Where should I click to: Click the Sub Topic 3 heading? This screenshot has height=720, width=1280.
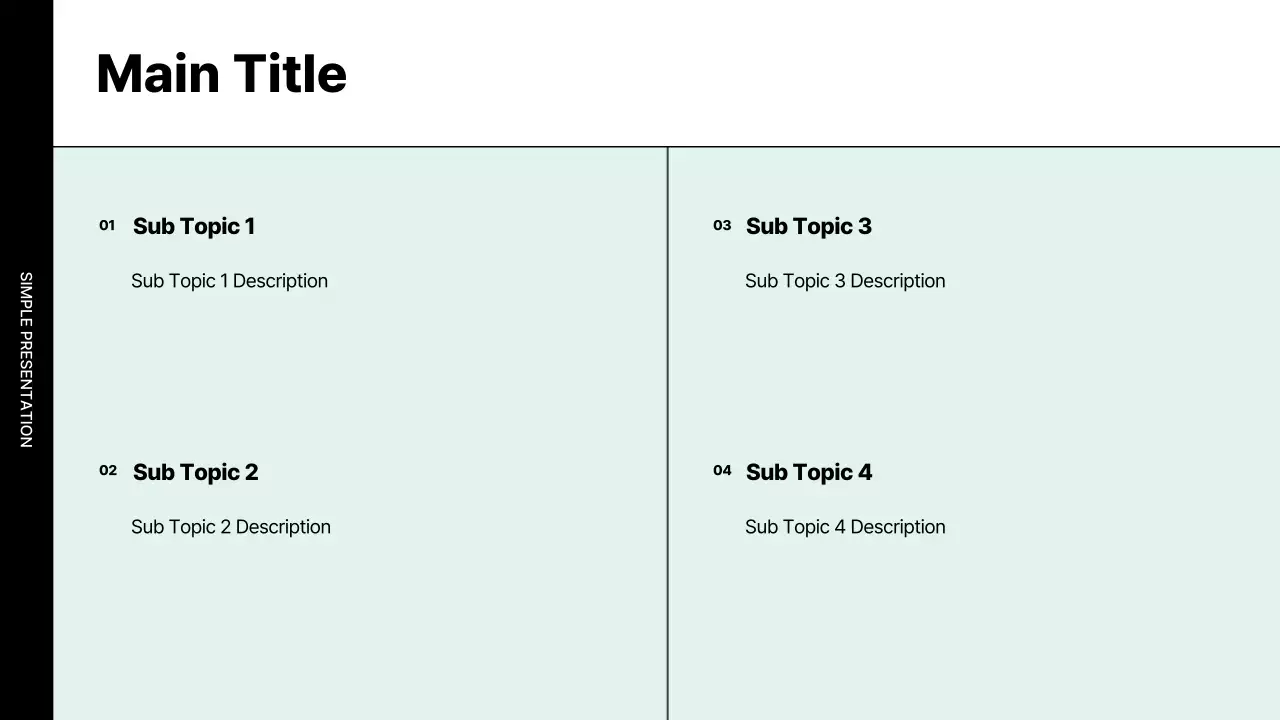click(x=809, y=226)
